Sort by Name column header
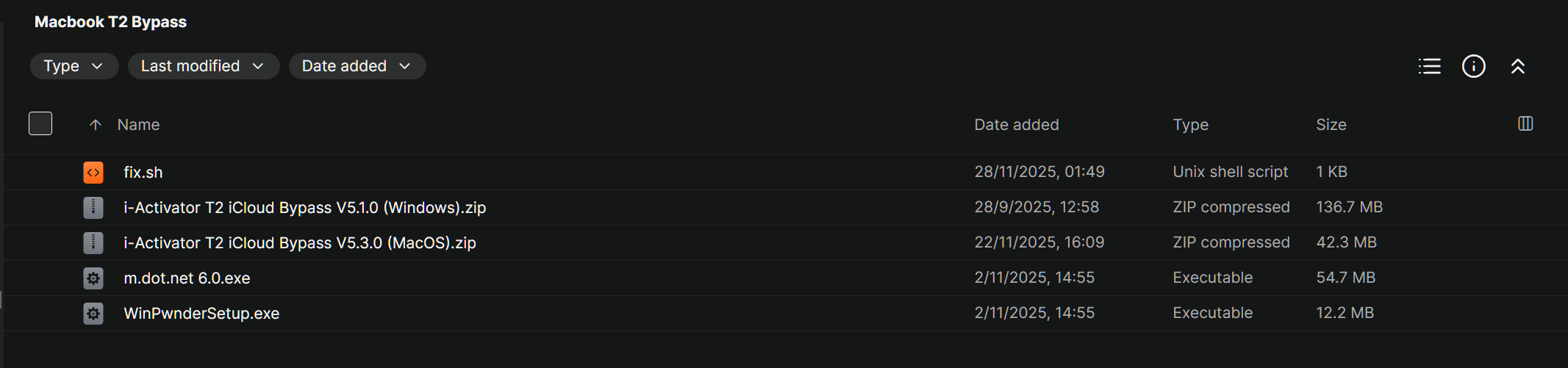This screenshot has width=1568, height=368. click(x=138, y=125)
